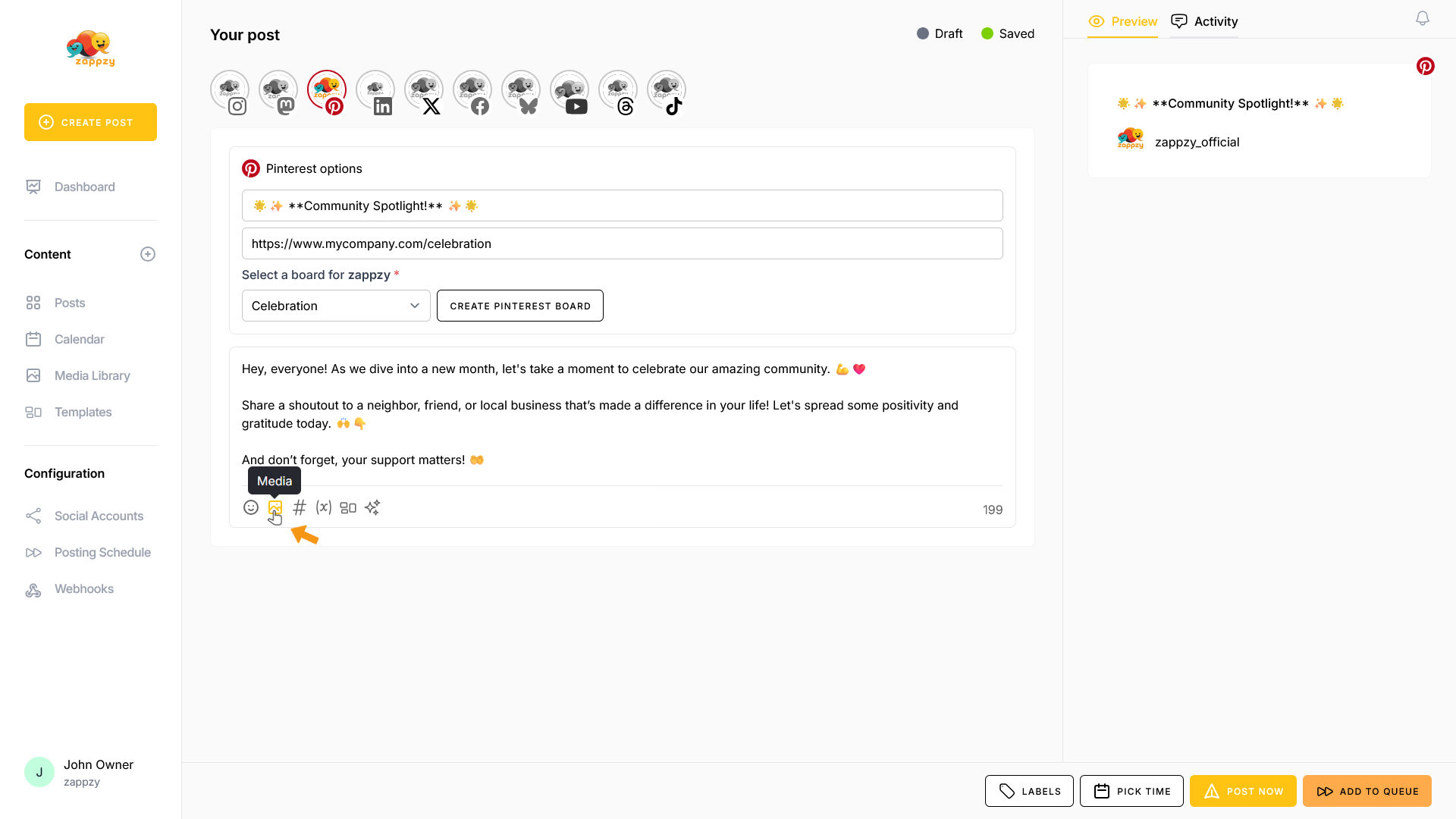Image resolution: width=1456 pixels, height=819 pixels.
Task: Open notifications bell icon
Action: coord(1423,19)
